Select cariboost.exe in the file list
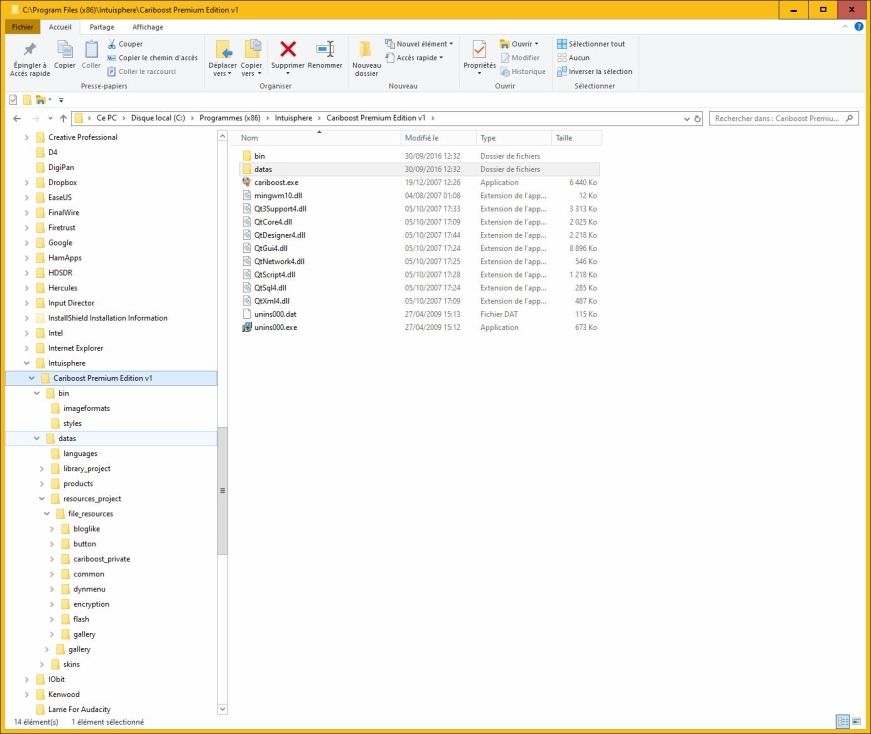Image resolution: width=871 pixels, height=734 pixels. coord(276,182)
